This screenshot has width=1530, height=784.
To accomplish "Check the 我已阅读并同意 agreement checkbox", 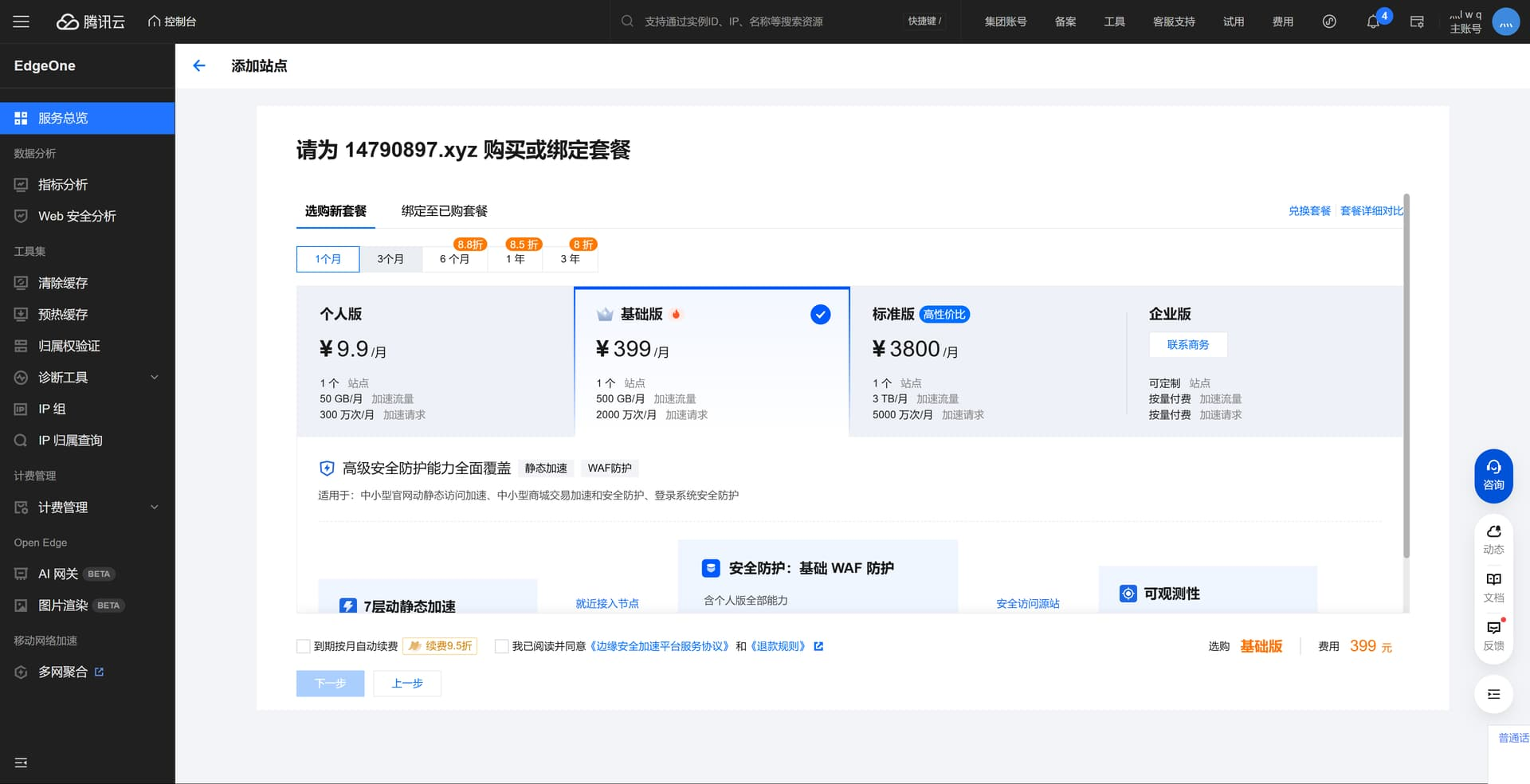I will click(x=501, y=646).
